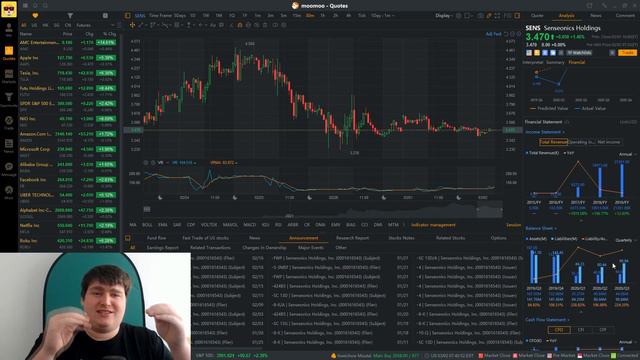Image resolution: width=640 pixels, height=360 pixels.
Task: Toggle the magnet snap tool
Action: click(x=240, y=25)
